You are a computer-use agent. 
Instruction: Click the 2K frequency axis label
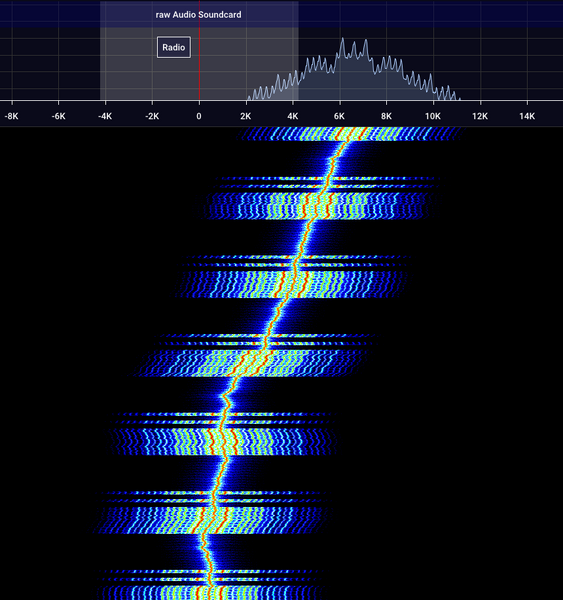point(246,116)
